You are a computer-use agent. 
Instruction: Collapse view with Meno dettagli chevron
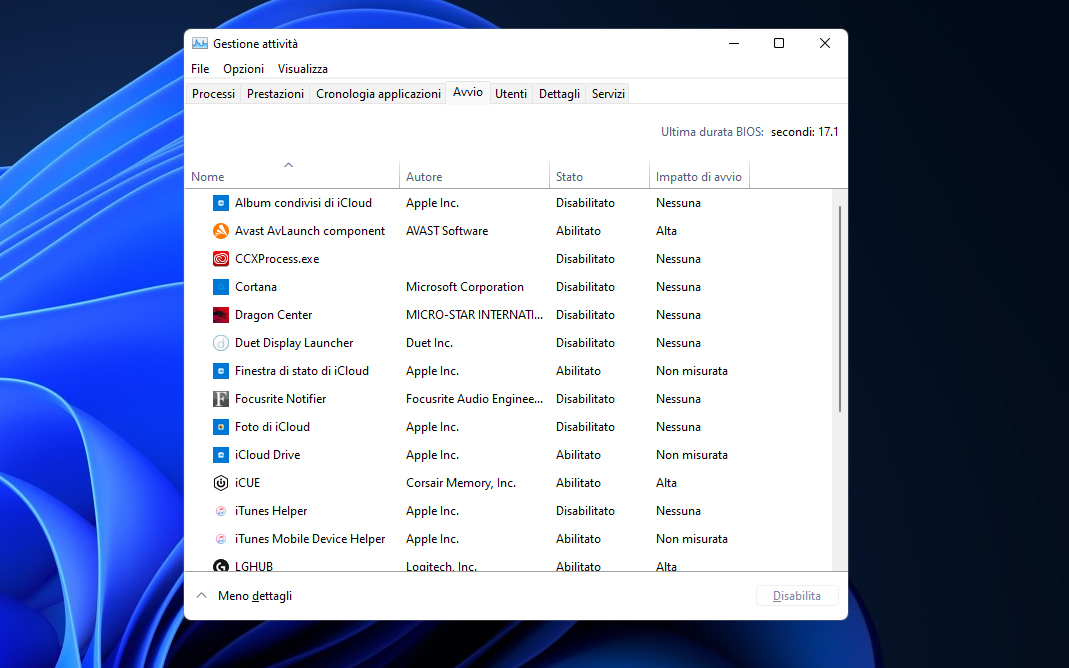201,596
